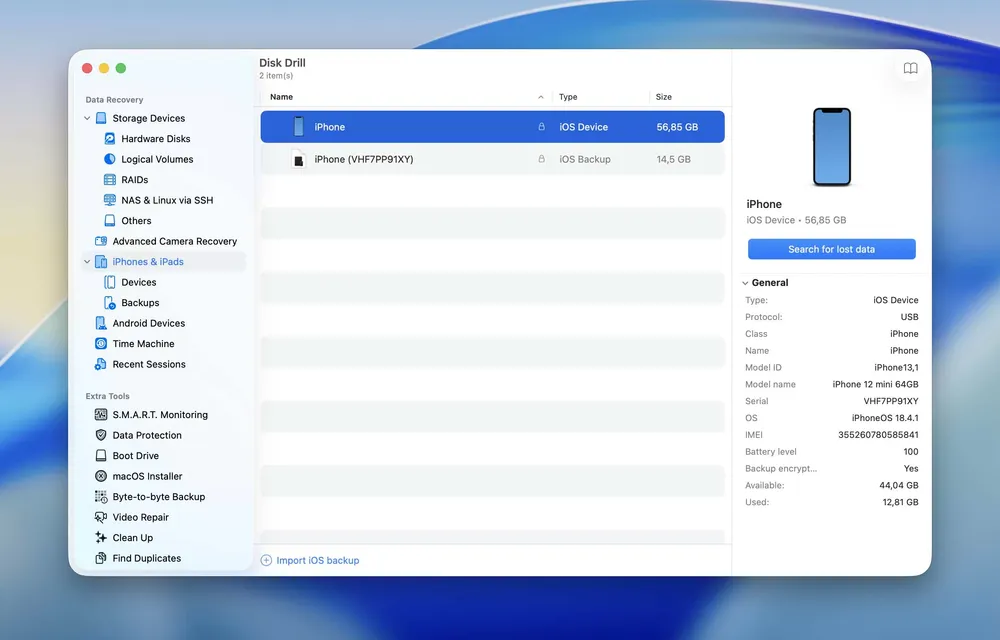This screenshot has height=640, width=1000.
Task: Click the backup file icon for iPhone (VHF7PP91XY)
Action: click(298, 159)
